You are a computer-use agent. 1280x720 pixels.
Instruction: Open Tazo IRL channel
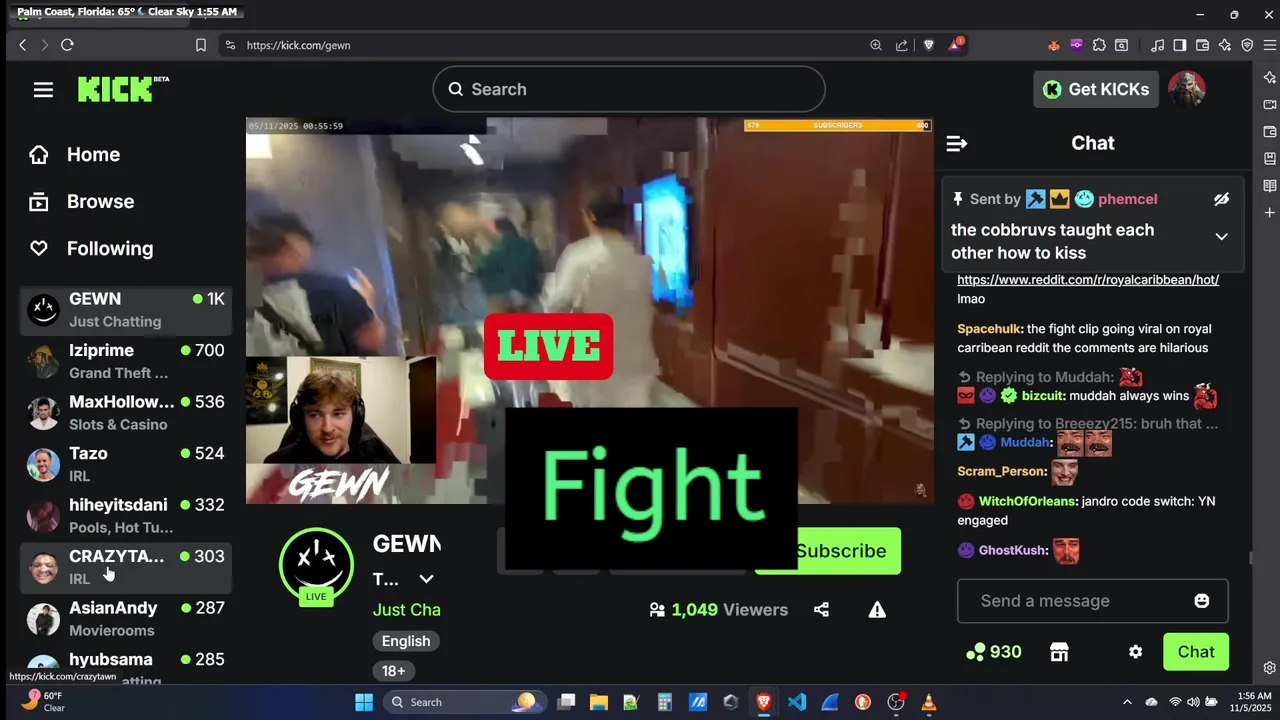(126, 464)
